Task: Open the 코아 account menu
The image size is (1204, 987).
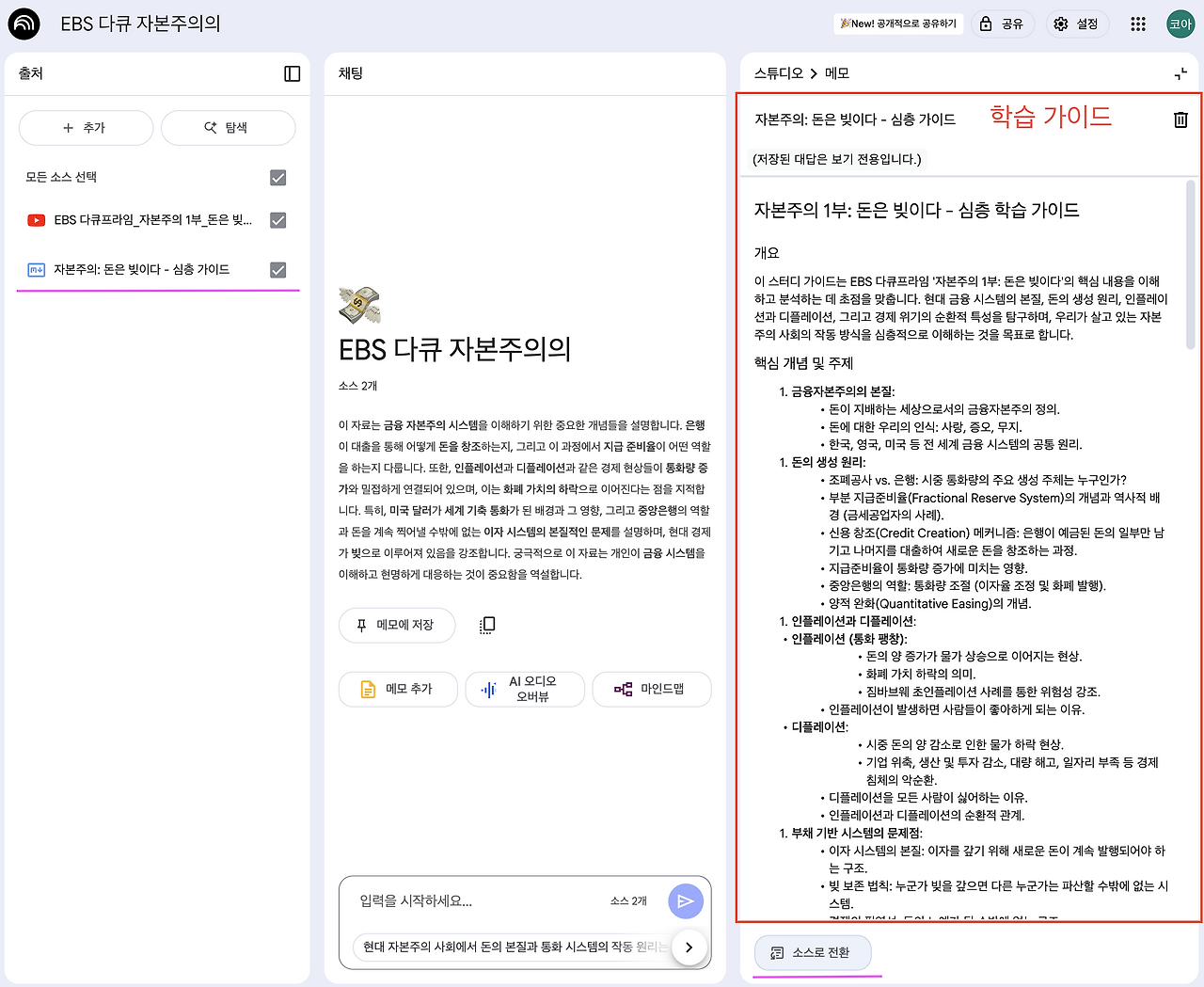Action: [1180, 24]
